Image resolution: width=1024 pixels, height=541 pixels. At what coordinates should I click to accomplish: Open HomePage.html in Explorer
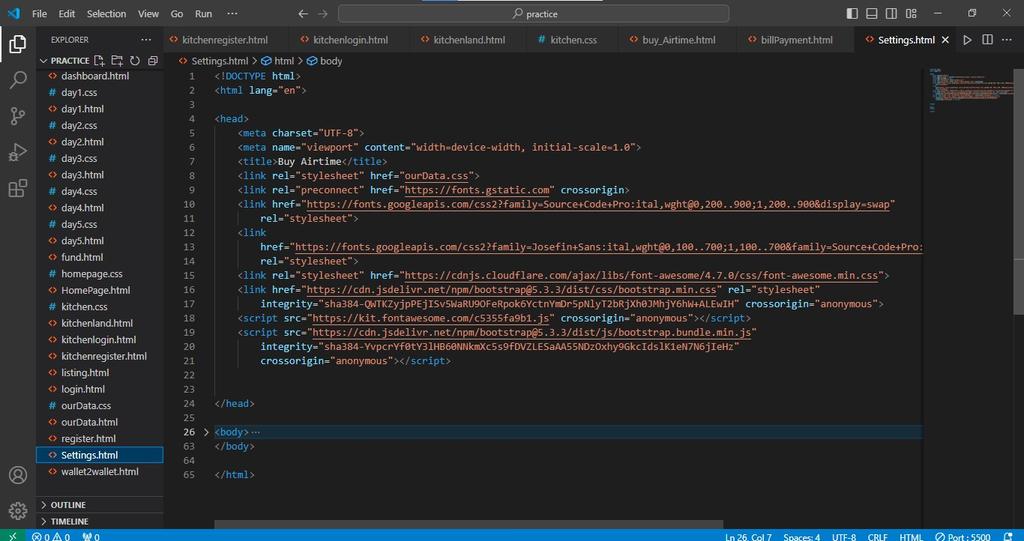tap(95, 290)
